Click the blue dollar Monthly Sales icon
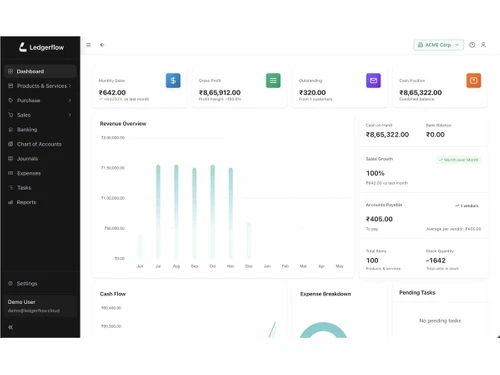Screen dimensions: 500x375 (173, 80)
